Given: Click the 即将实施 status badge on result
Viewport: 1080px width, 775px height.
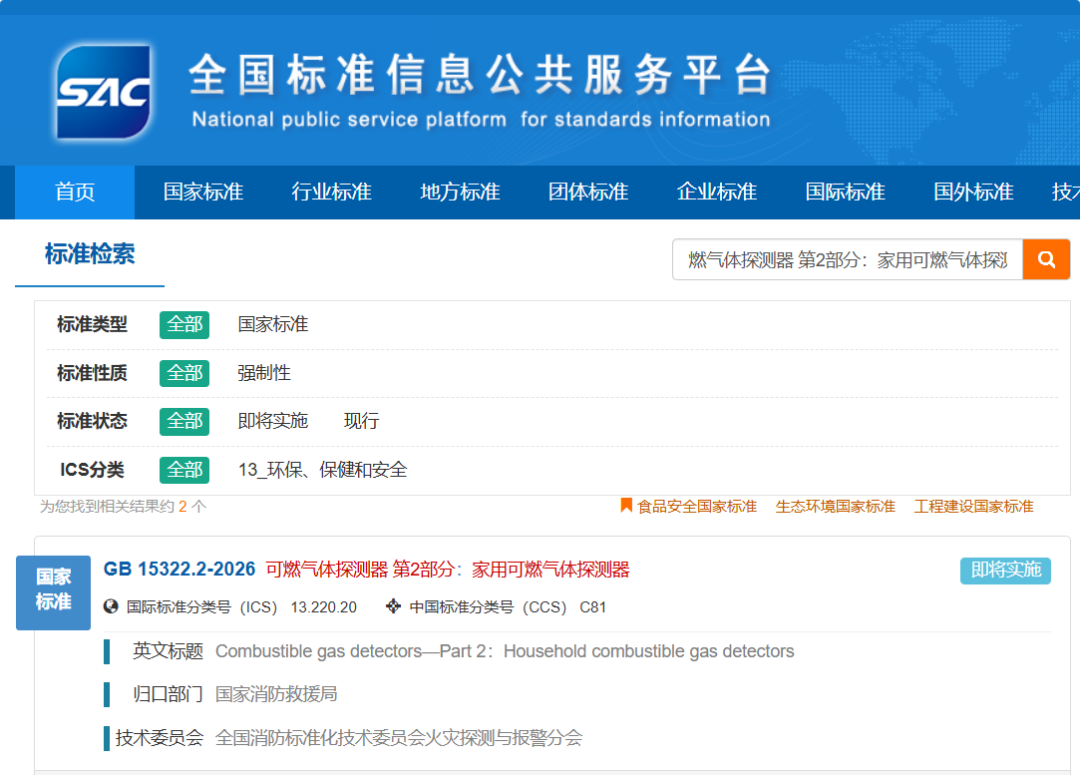Looking at the screenshot, I should click(1005, 570).
